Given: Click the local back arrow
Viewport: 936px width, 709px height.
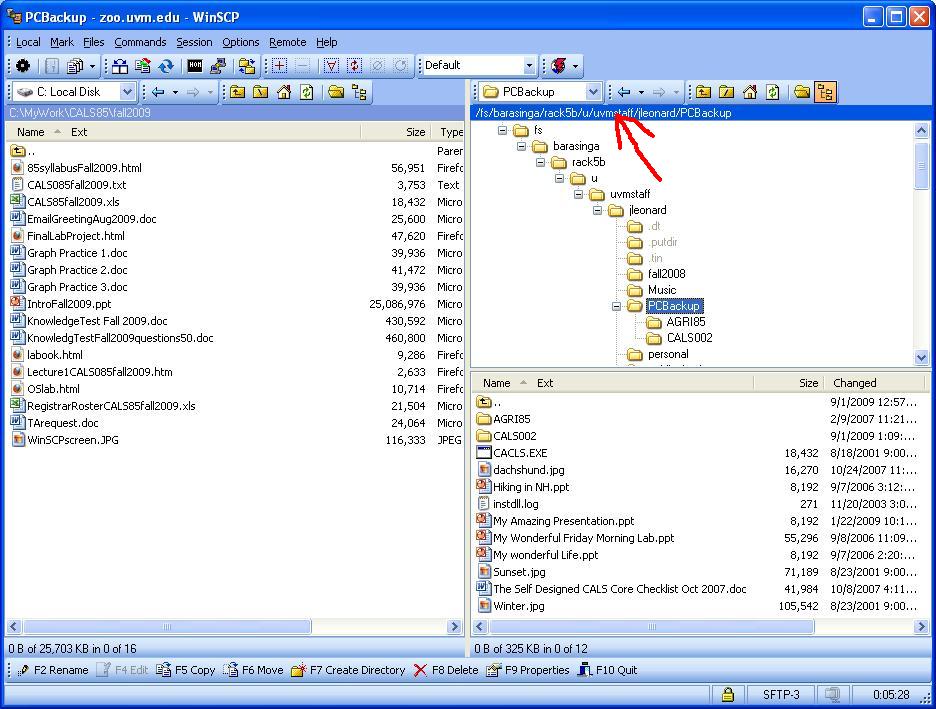Looking at the screenshot, I should [158, 92].
